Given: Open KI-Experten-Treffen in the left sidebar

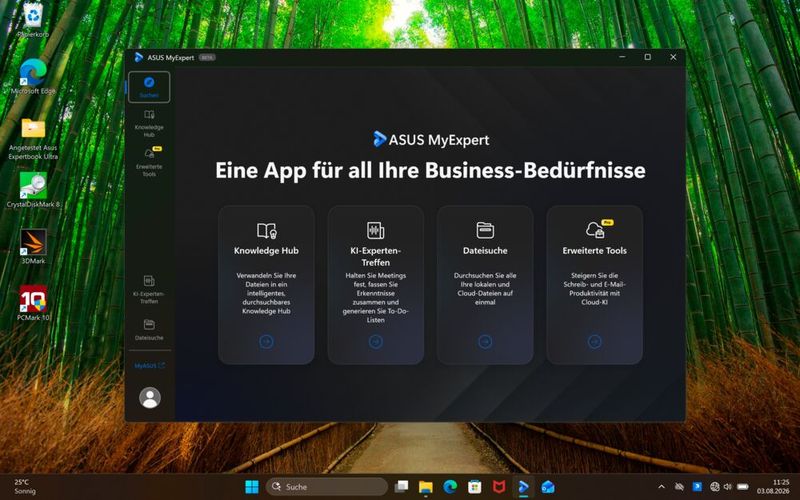Looking at the screenshot, I should 149,289.
